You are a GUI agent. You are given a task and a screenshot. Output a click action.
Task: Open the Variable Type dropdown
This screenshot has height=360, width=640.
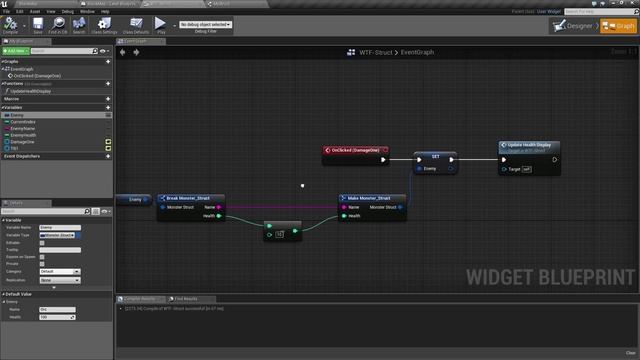[x=58, y=235]
